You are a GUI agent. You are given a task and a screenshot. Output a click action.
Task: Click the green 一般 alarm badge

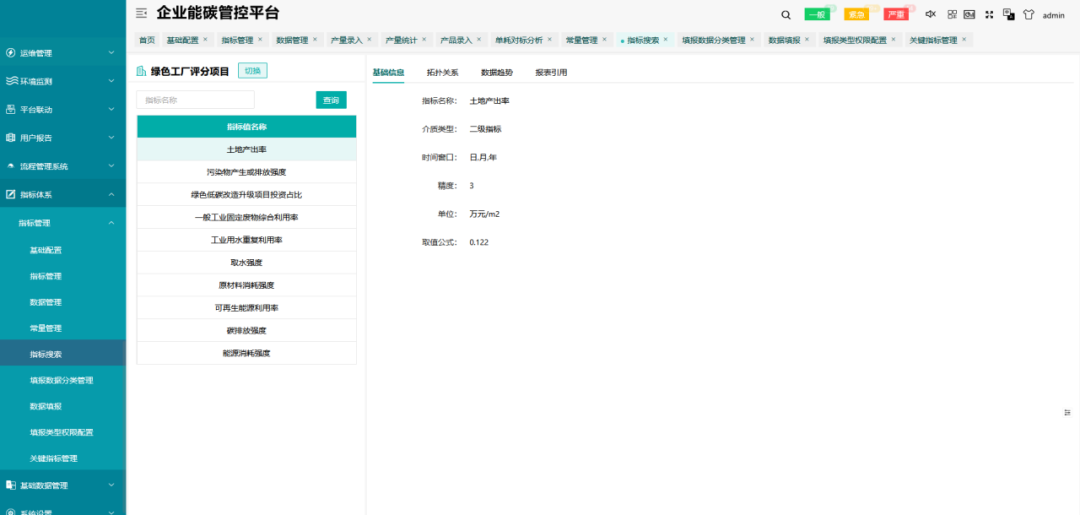pyautogui.click(x=817, y=14)
